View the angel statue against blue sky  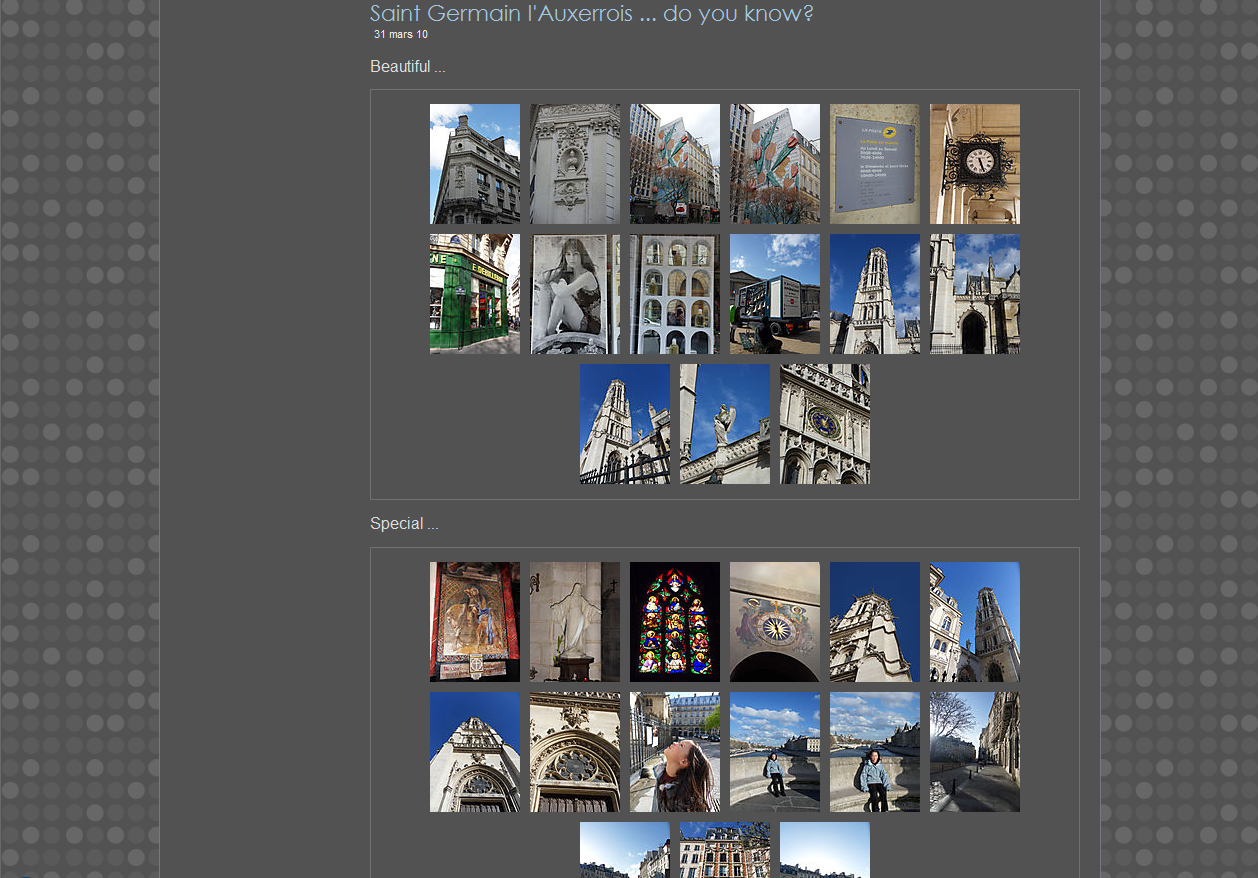pyautogui.click(x=724, y=424)
